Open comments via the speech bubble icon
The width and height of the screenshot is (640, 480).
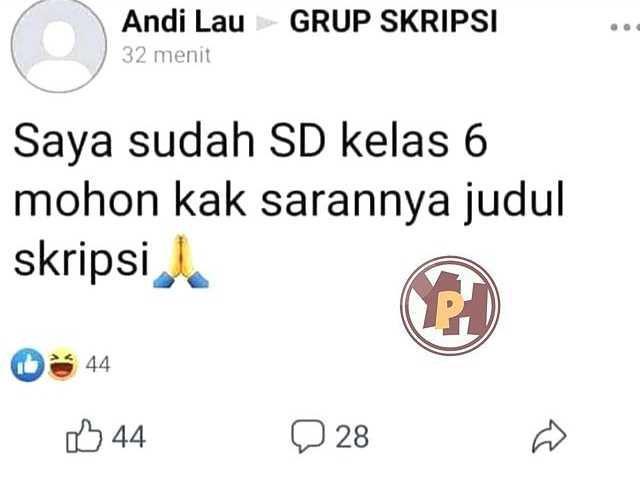pos(308,436)
